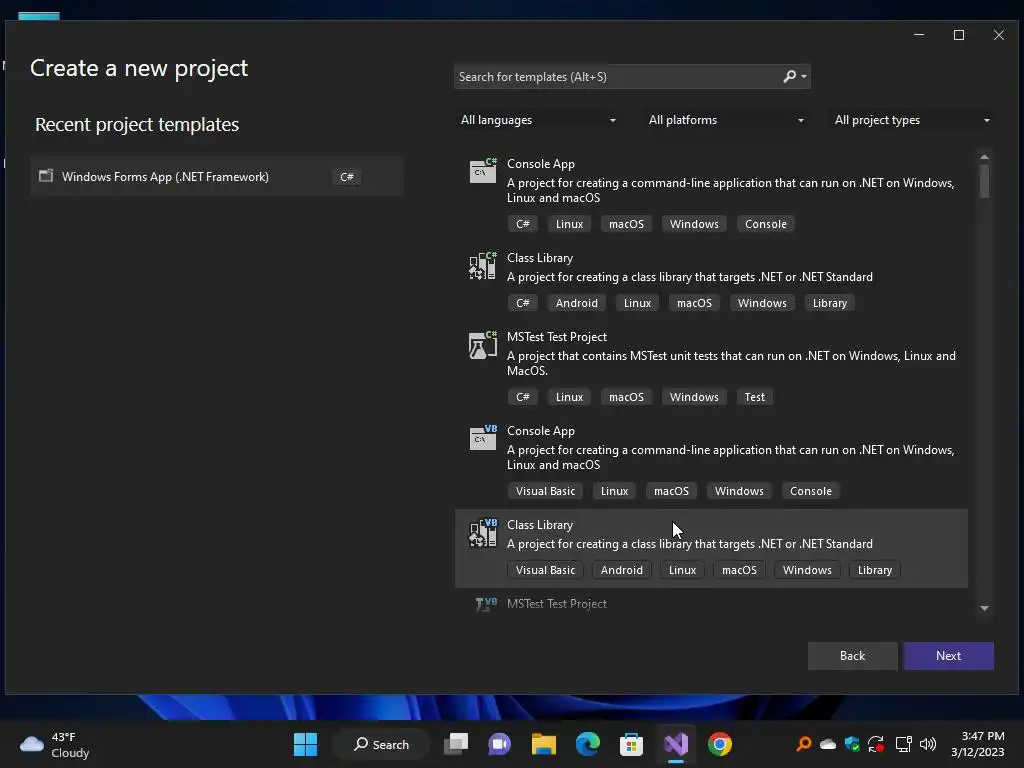This screenshot has width=1024, height=768.
Task: Click the Next button
Action: click(x=948, y=656)
